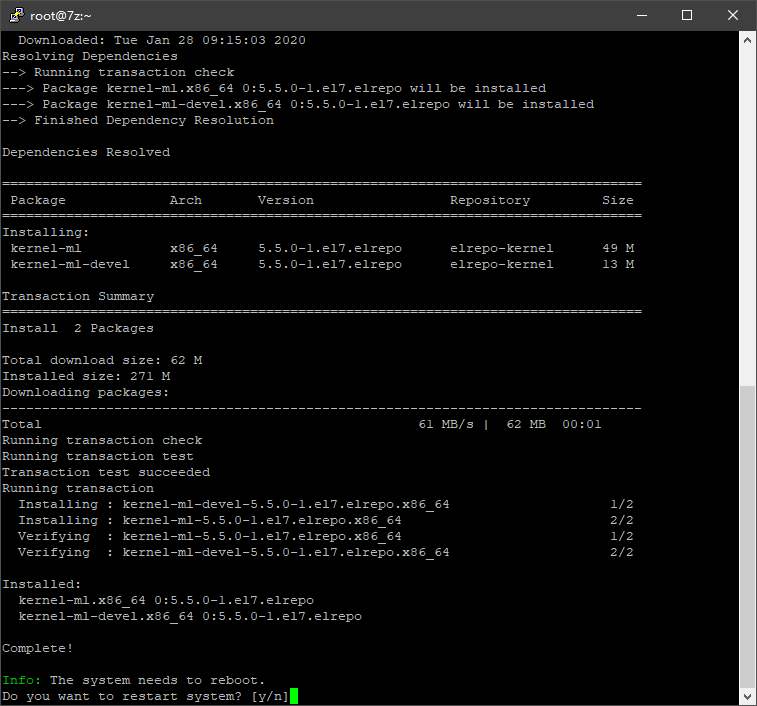Maximize the root@7z terminal window
The height and width of the screenshot is (706, 757).
pyautogui.click(x=687, y=15)
